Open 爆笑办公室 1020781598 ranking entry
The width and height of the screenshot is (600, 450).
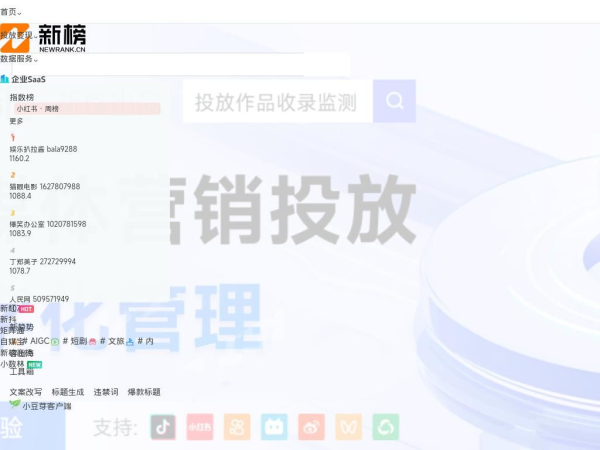click(48, 224)
